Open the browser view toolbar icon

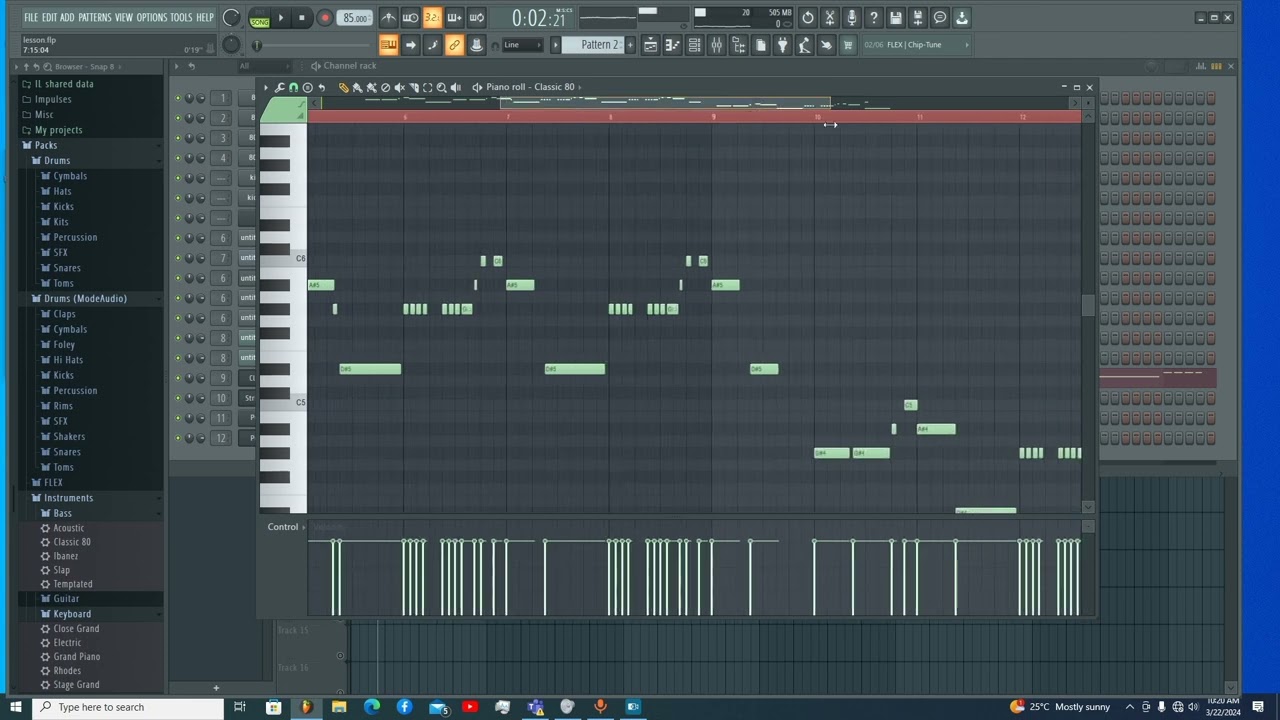coord(738,45)
